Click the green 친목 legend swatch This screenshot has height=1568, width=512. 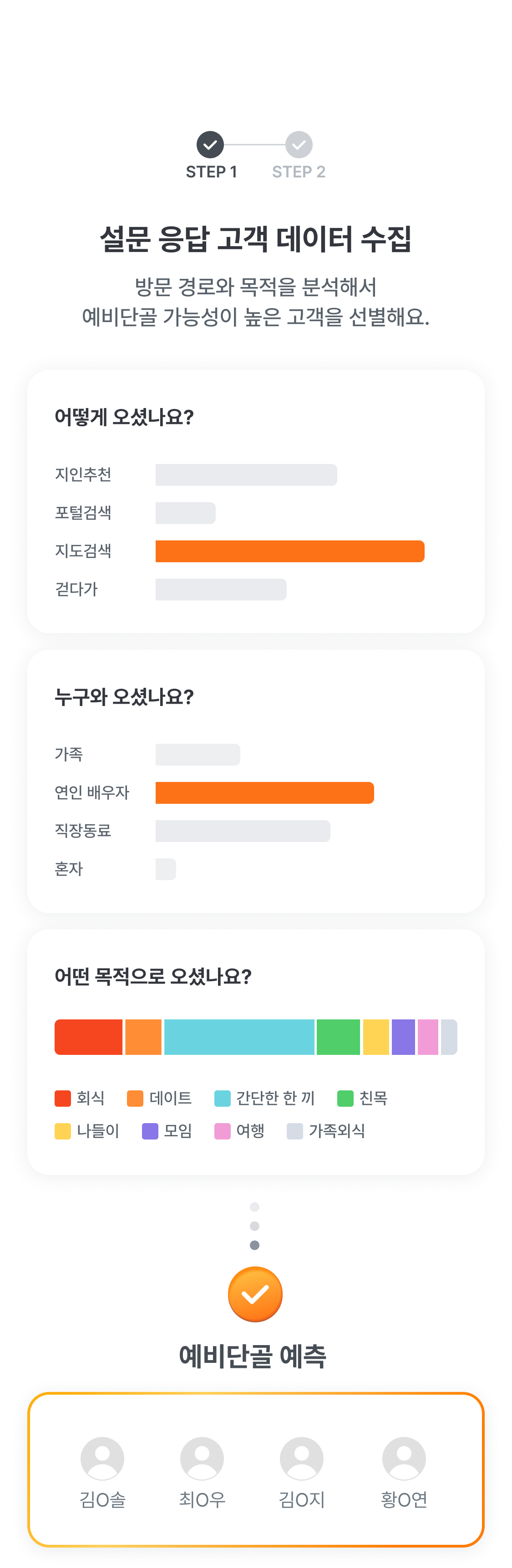coord(345,1098)
